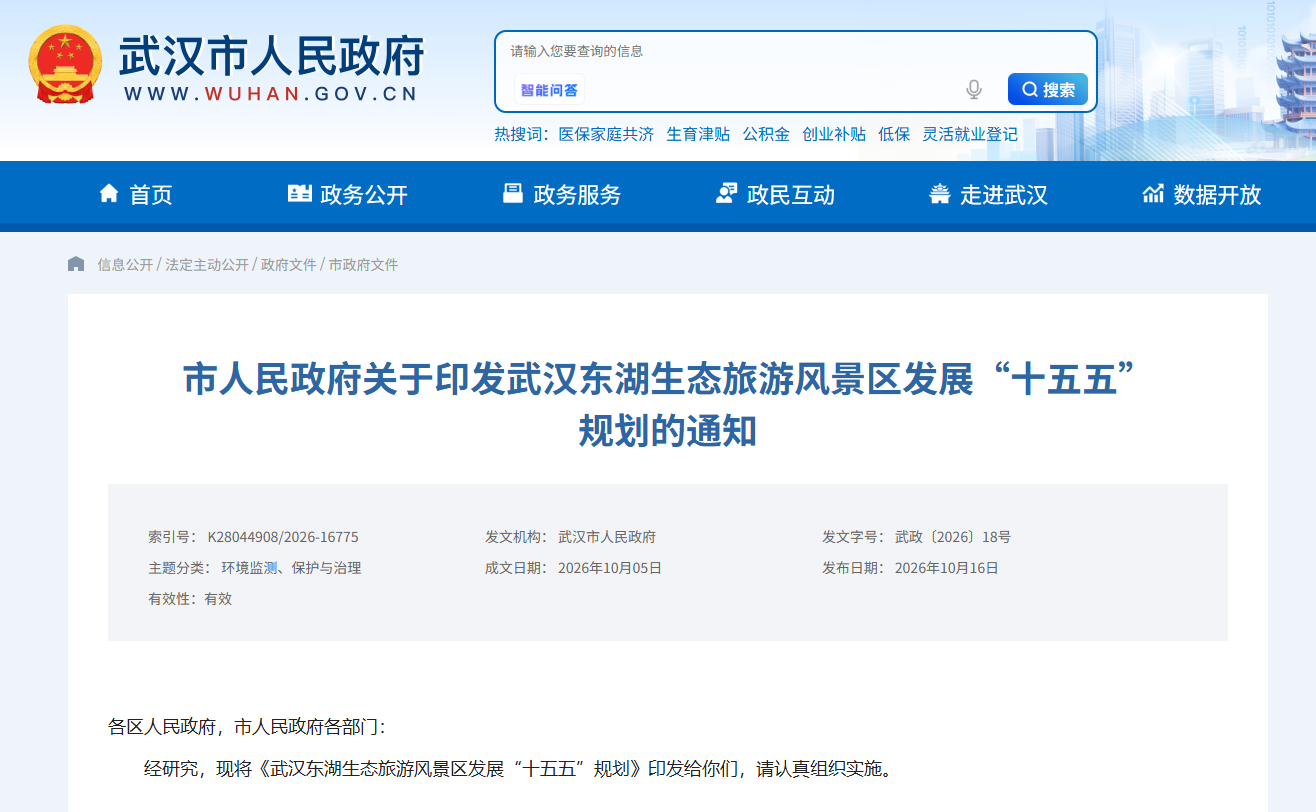This screenshot has height=812, width=1316.
Task: Click the publish date 2026年10月16日
Action: pyautogui.click(x=947, y=568)
